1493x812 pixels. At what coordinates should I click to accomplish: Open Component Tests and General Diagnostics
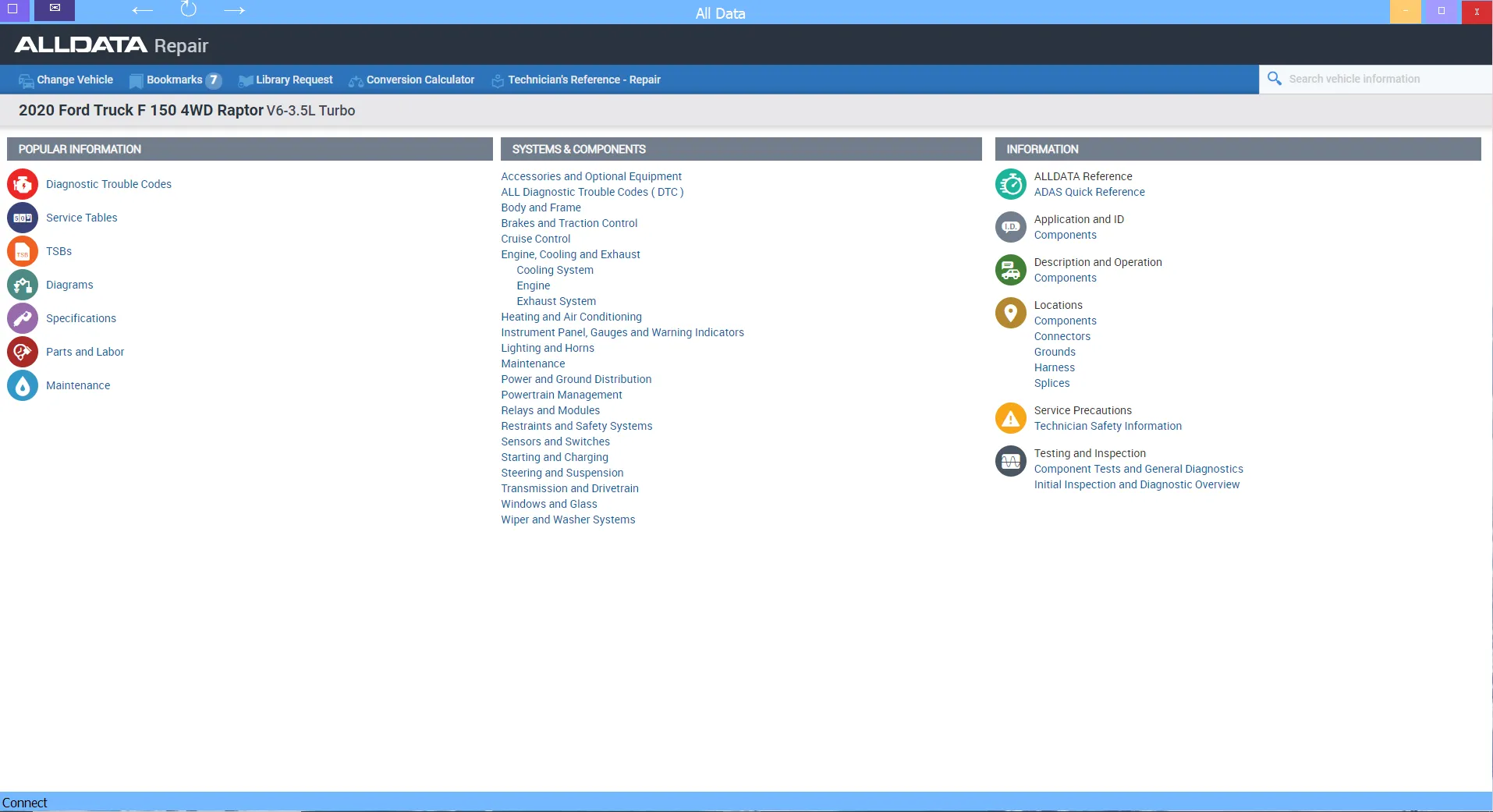point(1139,469)
